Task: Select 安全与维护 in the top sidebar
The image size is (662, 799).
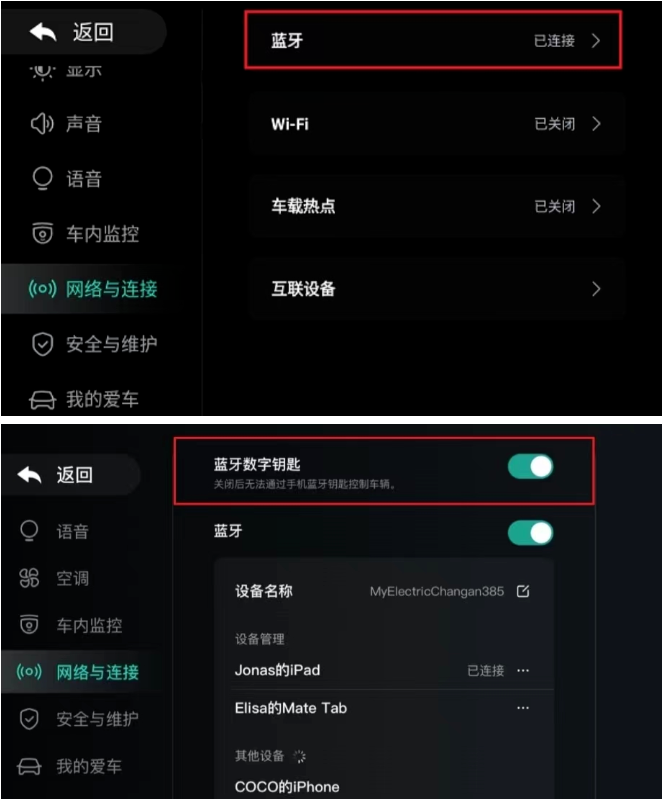Action: [x=94, y=344]
